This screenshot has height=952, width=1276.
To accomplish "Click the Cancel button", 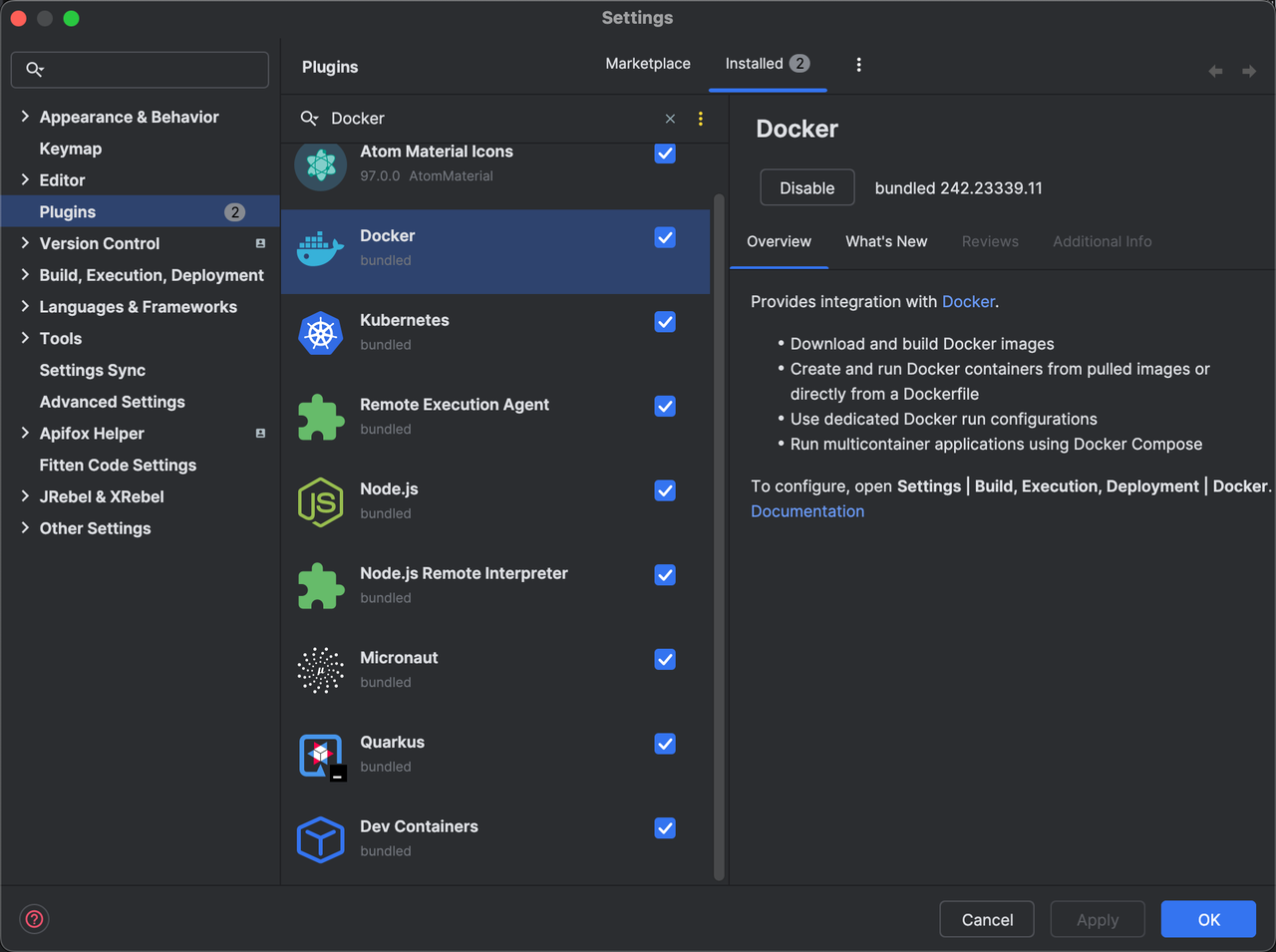I will pyautogui.click(x=987, y=919).
